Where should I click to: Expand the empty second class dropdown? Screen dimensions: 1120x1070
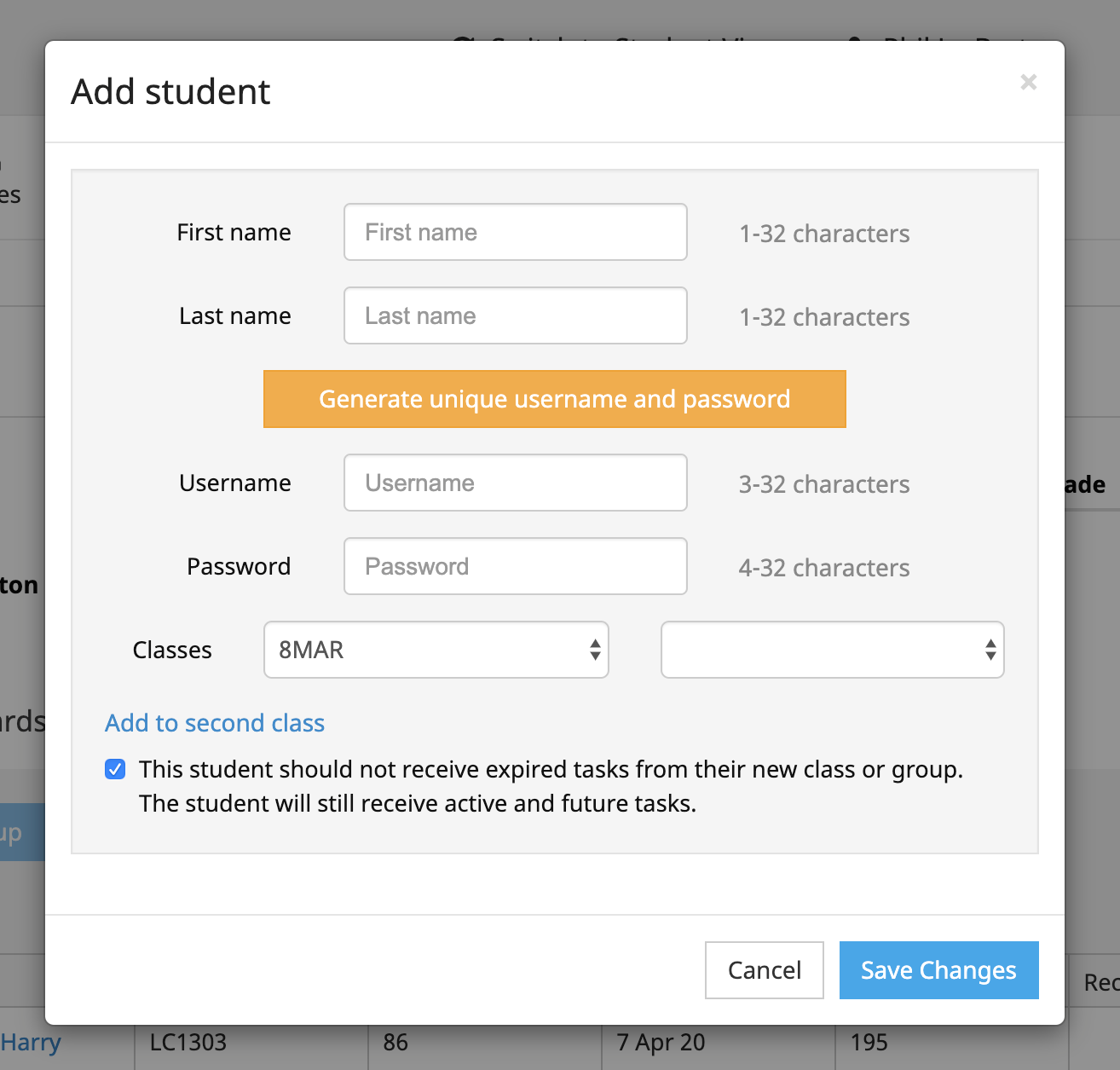[832, 650]
